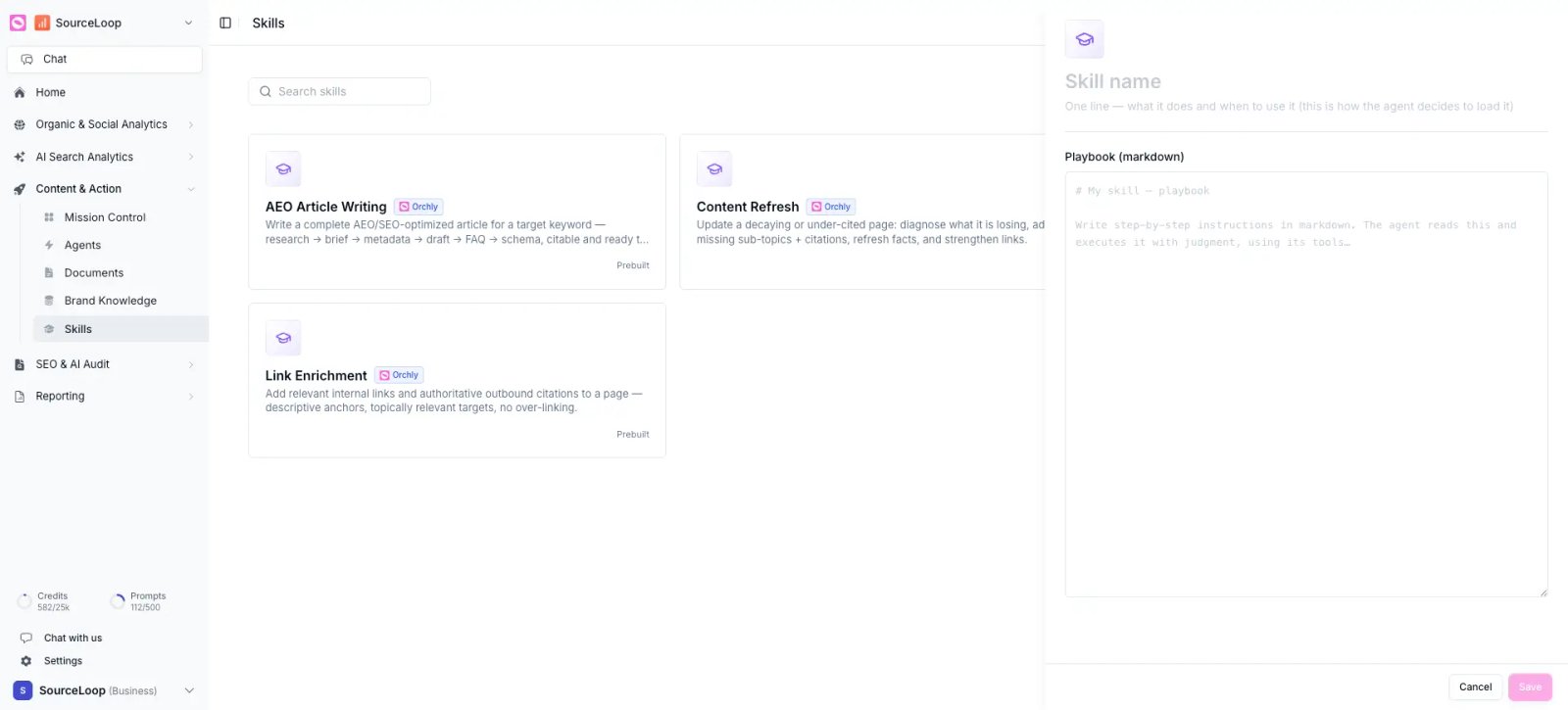Open the SourceLoop workspace dropdown at top

[189, 23]
